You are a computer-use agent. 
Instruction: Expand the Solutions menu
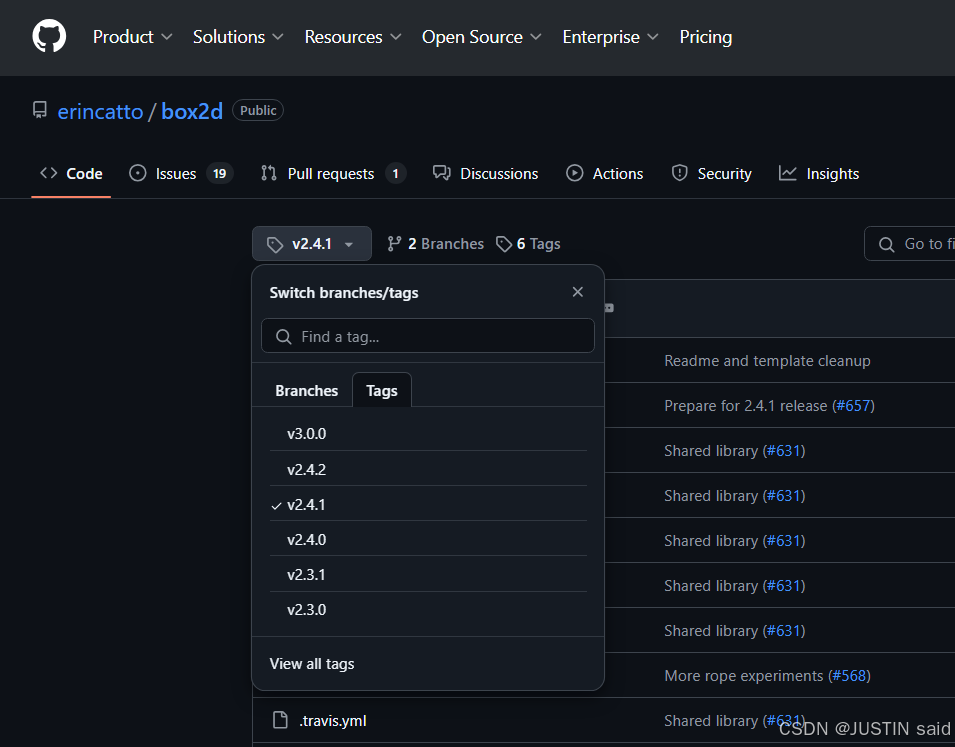tap(238, 37)
